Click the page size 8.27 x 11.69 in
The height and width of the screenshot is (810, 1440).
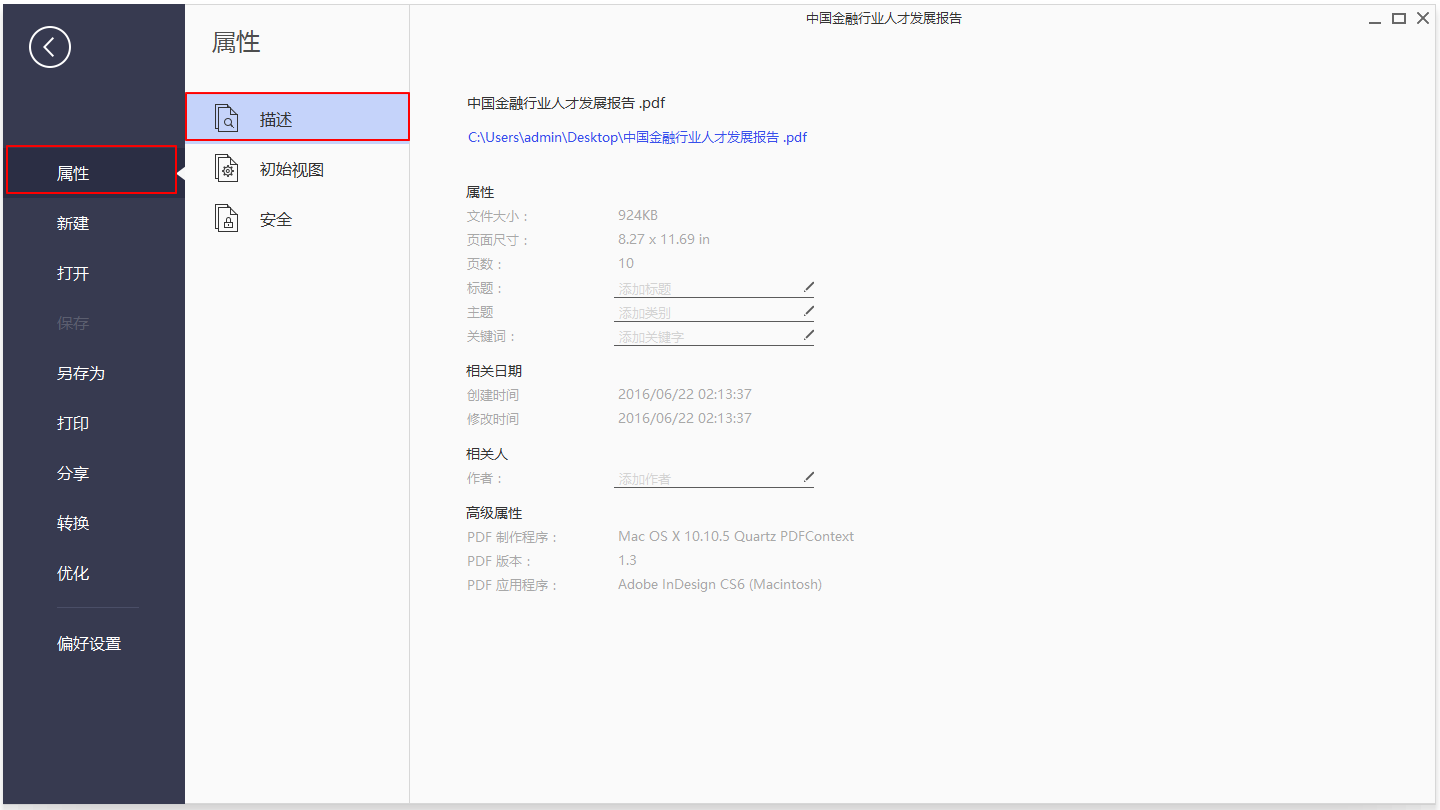[x=664, y=239]
